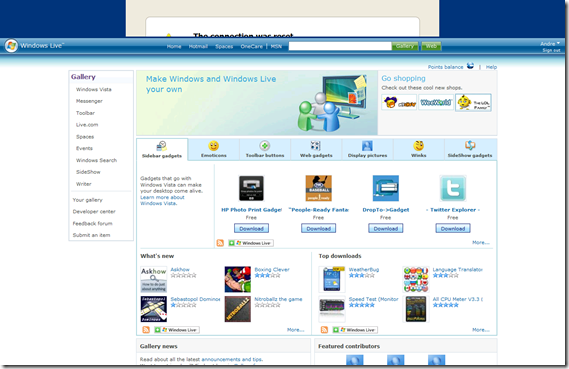Viewport: 569px width, 369px height.
Task: Download the People-Ready Fantasy gadget
Action: (x=319, y=229)
